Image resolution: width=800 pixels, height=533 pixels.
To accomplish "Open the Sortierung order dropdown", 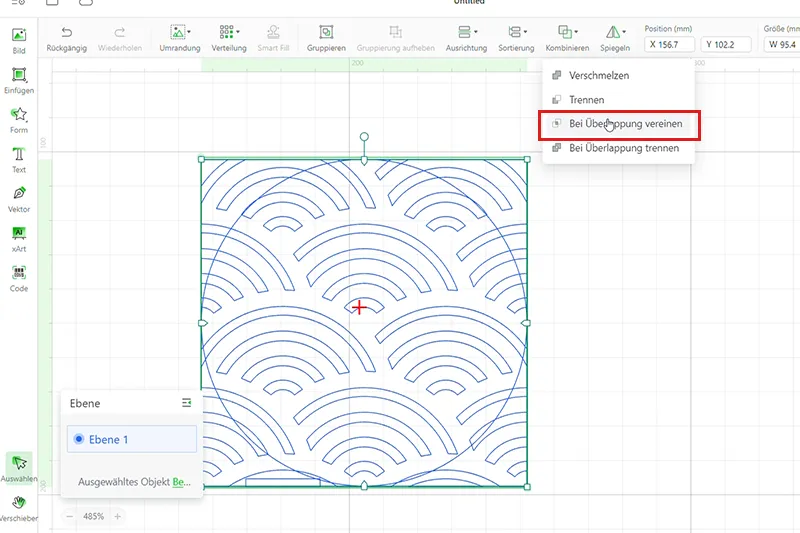I will (516, 39).
